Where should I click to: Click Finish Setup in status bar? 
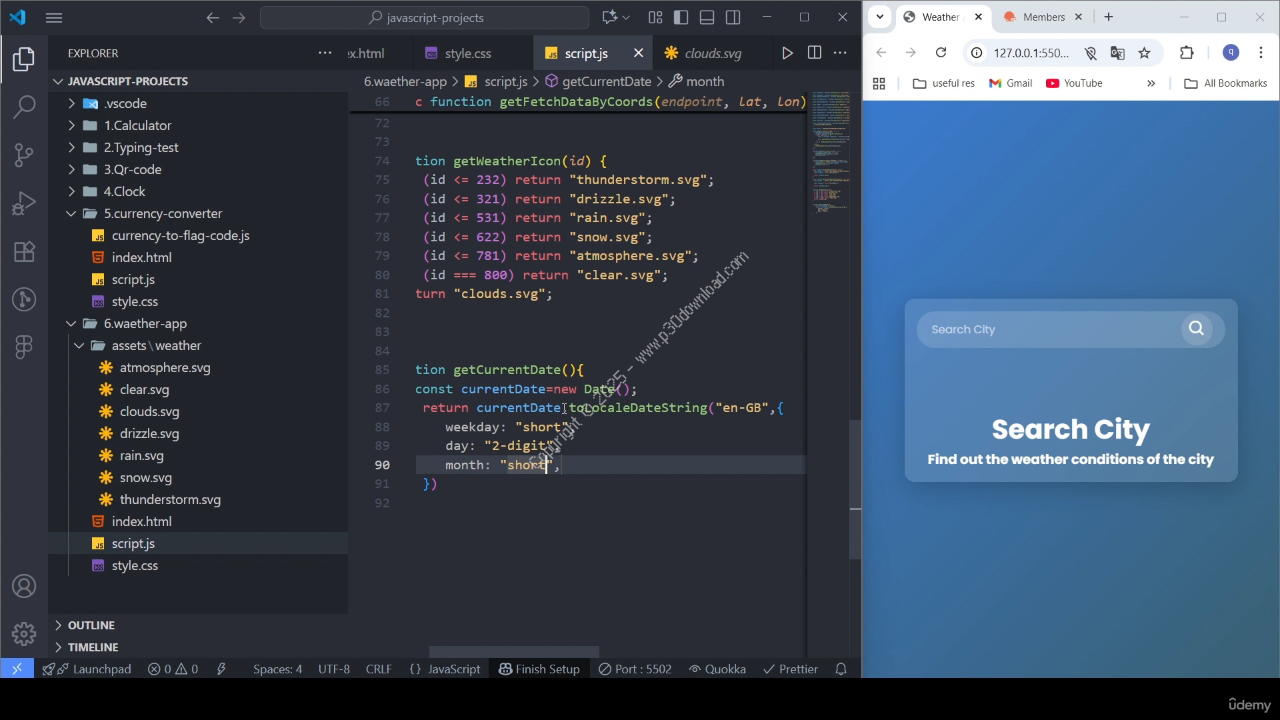(539, 669)
